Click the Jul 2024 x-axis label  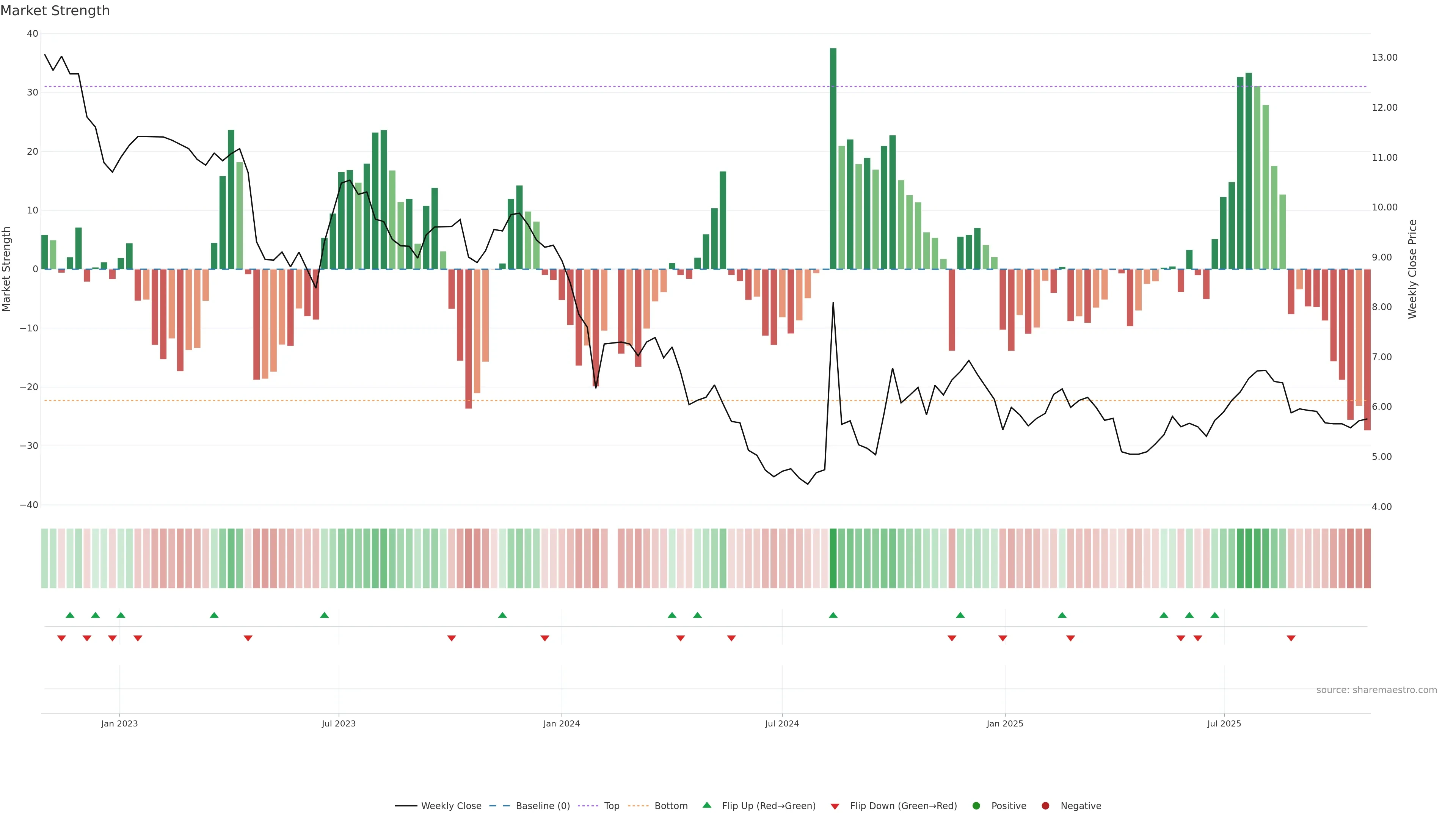point(782,723)
